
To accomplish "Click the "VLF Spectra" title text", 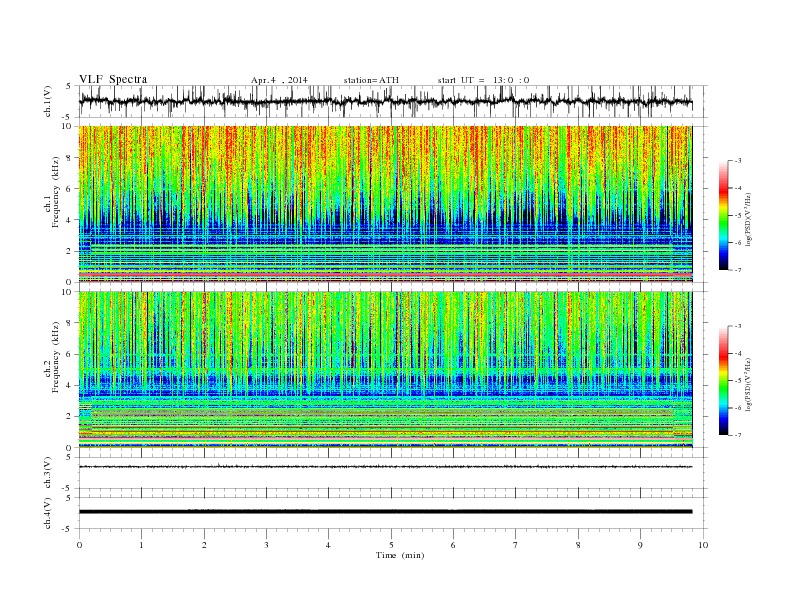I will point(113,79).
